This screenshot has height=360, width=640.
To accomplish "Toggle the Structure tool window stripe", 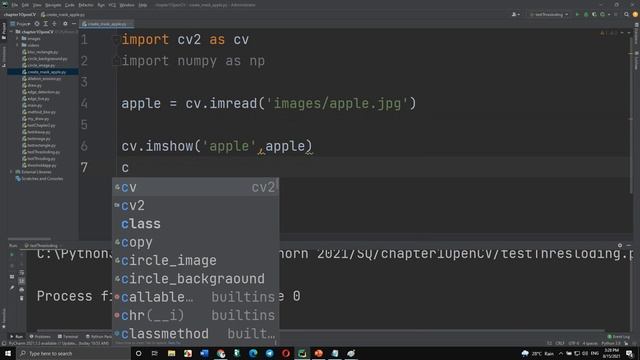I will point(4,56).
